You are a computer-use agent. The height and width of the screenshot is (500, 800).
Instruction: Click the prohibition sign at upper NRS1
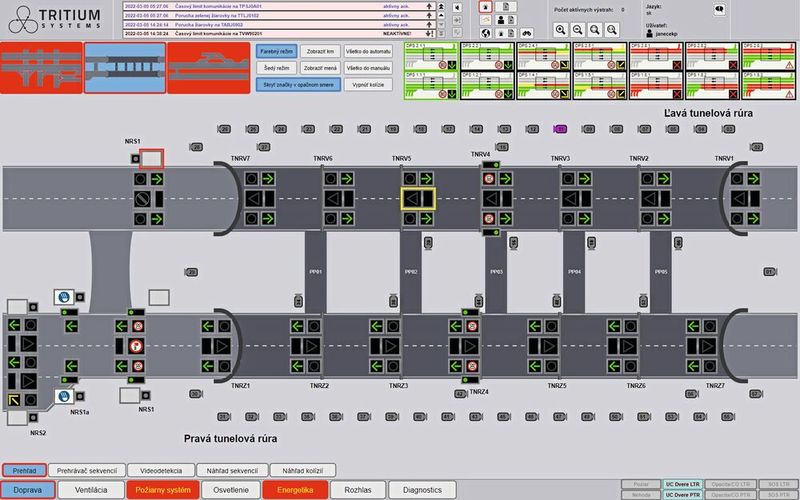pyautogui.click(x=142, y=198)
